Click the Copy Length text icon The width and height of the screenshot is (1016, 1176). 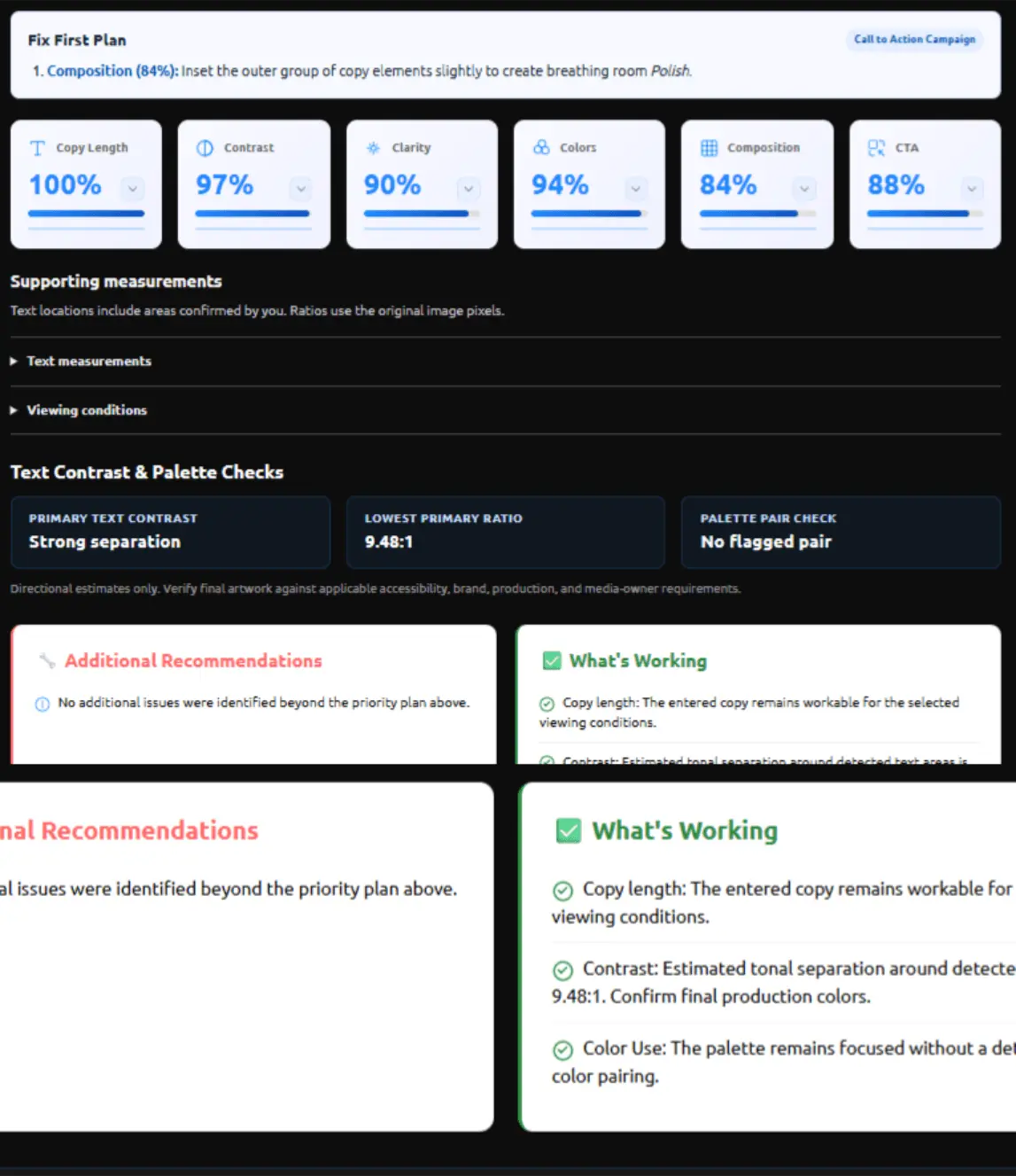[x=37, y=148]
